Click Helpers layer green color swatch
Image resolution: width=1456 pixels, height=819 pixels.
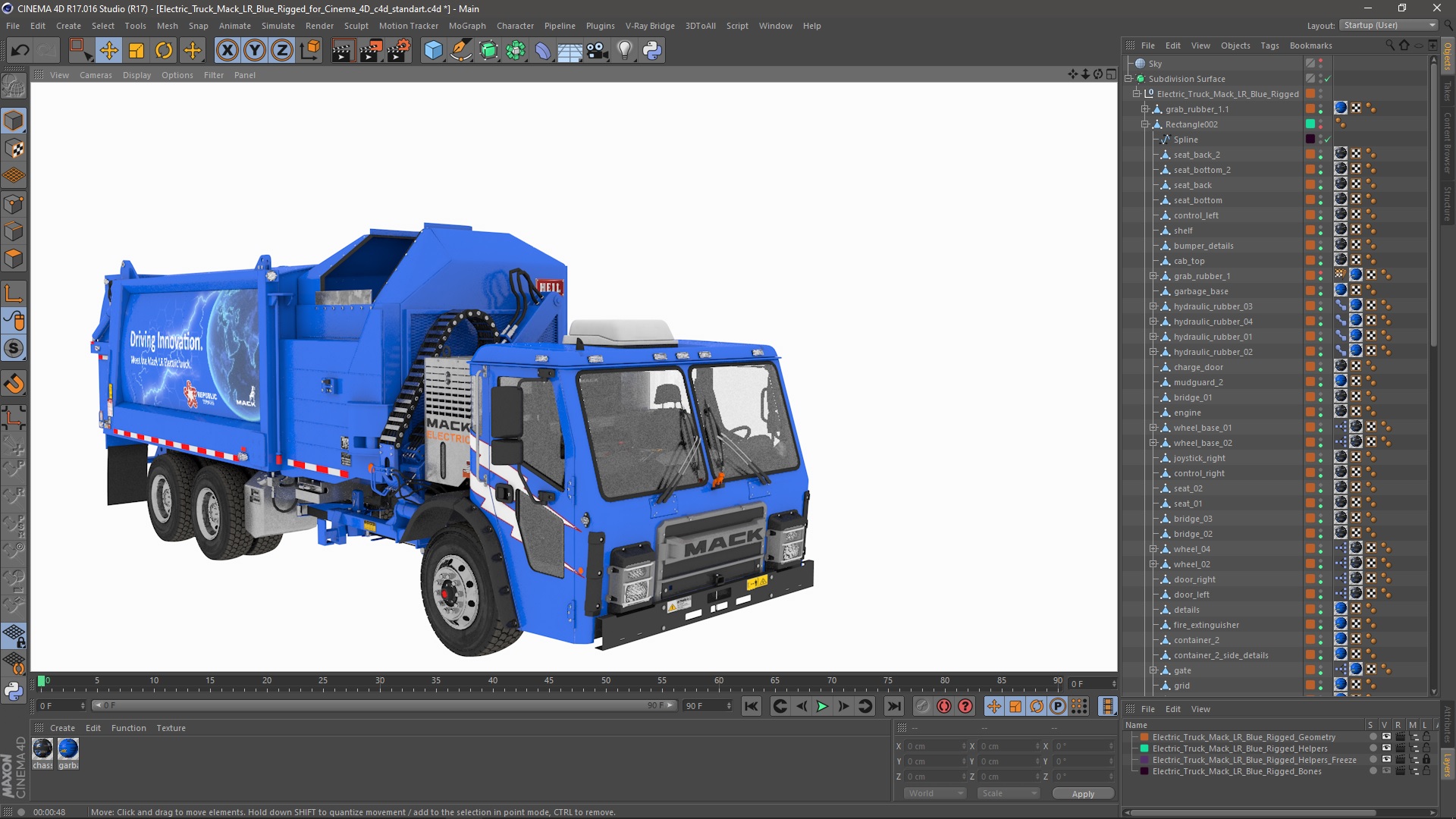click(1144, 748)
